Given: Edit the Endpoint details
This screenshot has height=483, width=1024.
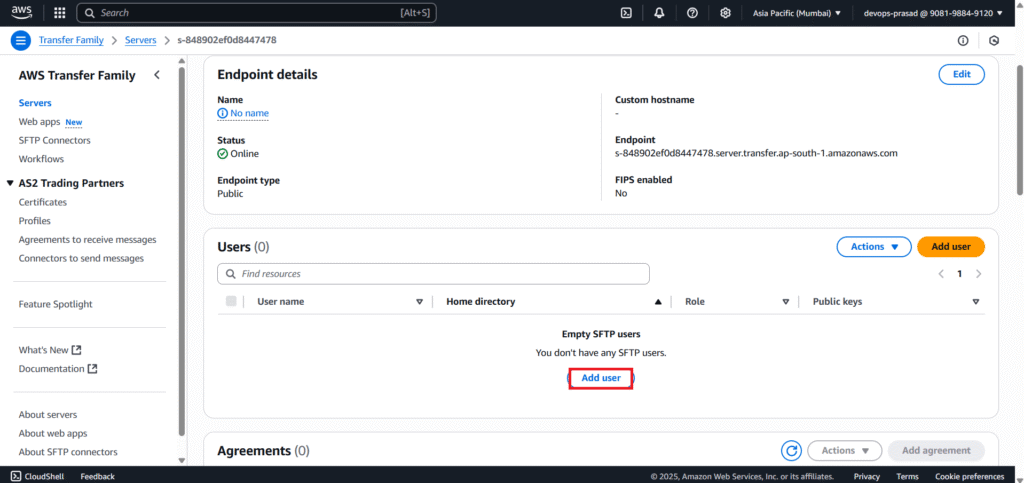Looking at the screenshot, I should [x=961, y=74].
